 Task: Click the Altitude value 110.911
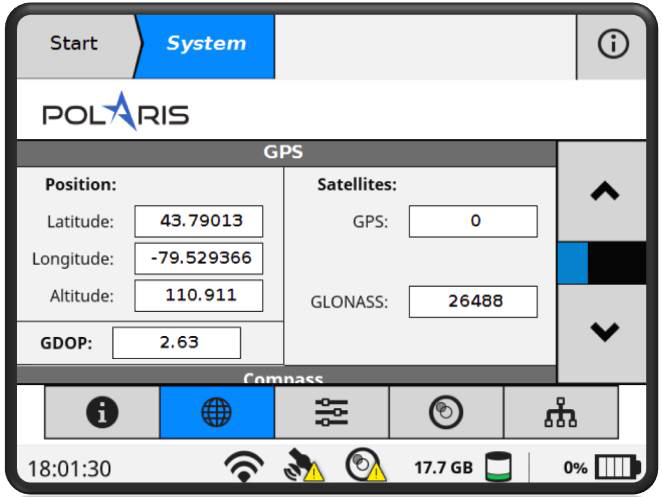[x=201, y=295]
